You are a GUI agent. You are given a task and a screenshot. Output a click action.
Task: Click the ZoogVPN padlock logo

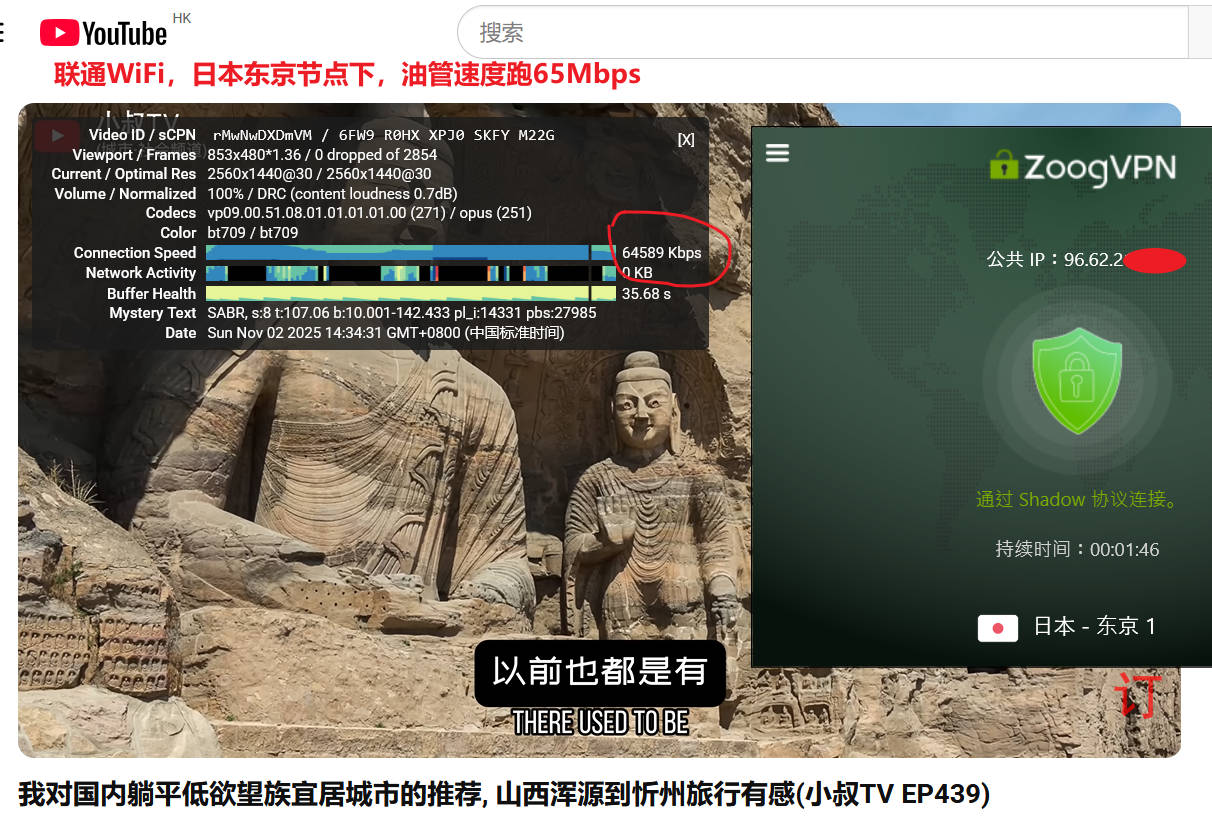[x=1003, y=164]
